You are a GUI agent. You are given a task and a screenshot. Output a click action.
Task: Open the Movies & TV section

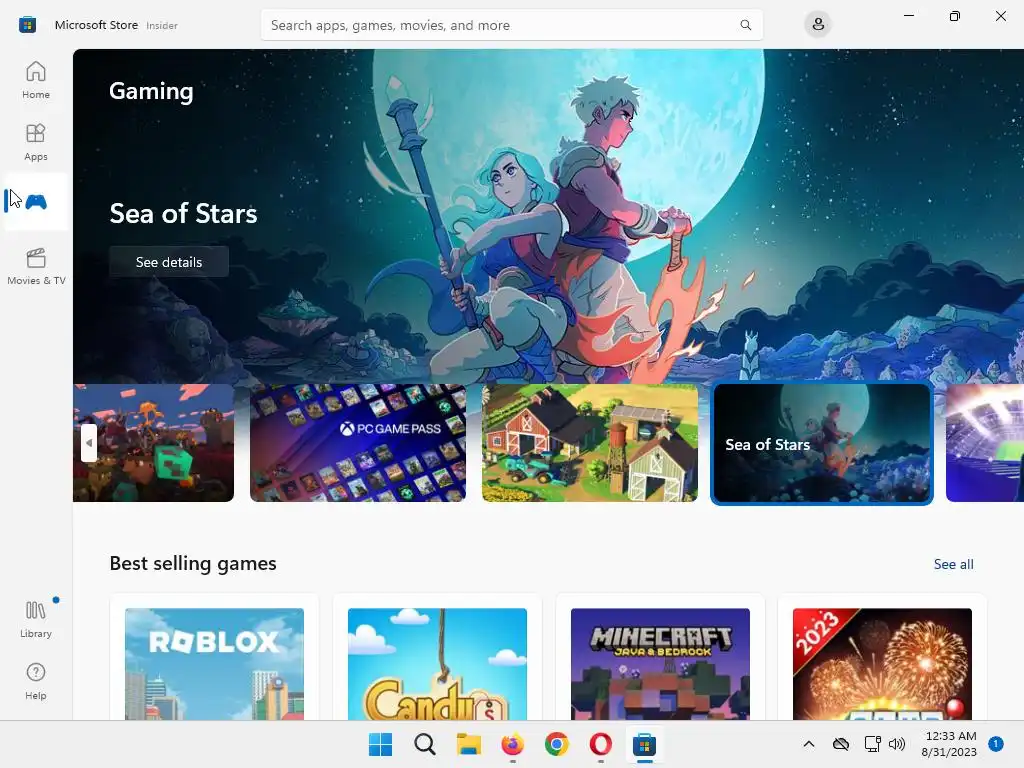pos(36,266)
